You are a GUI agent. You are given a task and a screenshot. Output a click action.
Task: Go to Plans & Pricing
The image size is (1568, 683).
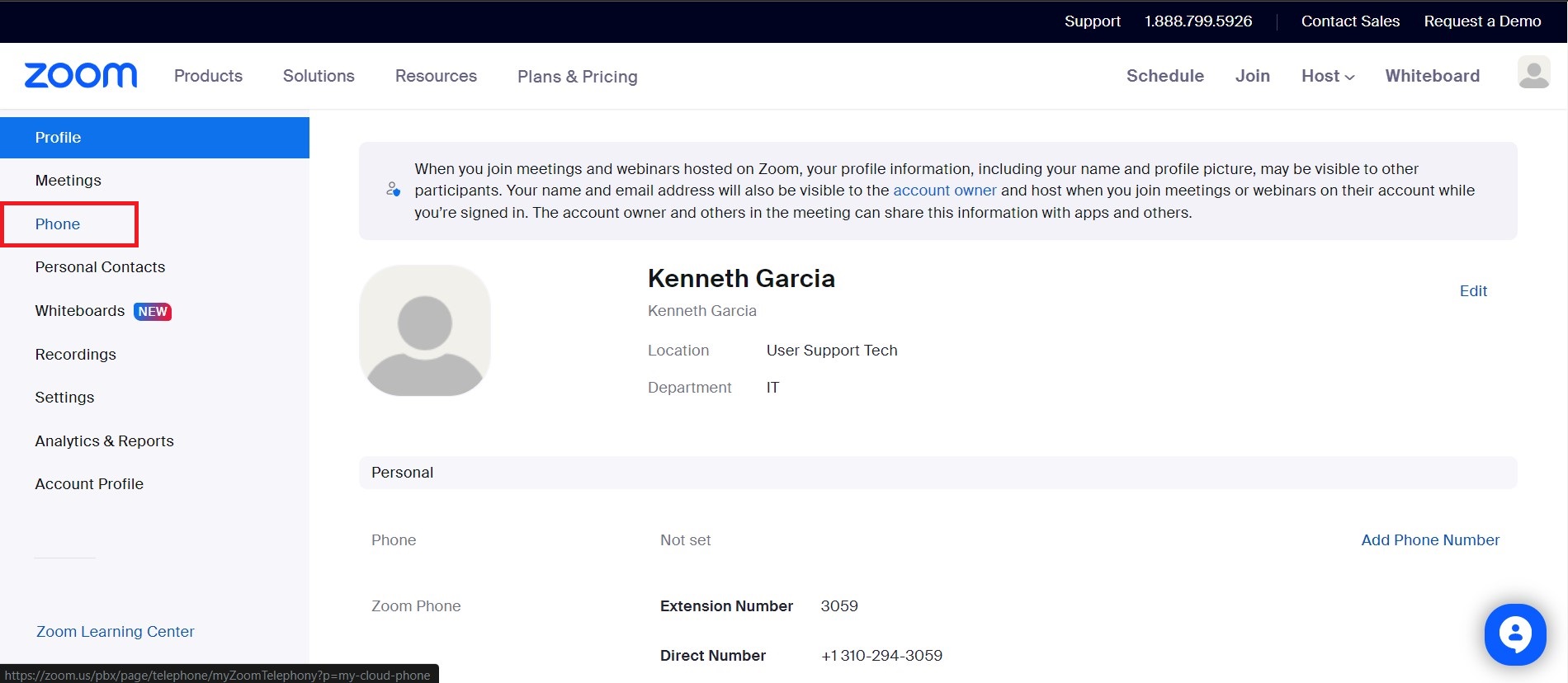click(577, 77)
